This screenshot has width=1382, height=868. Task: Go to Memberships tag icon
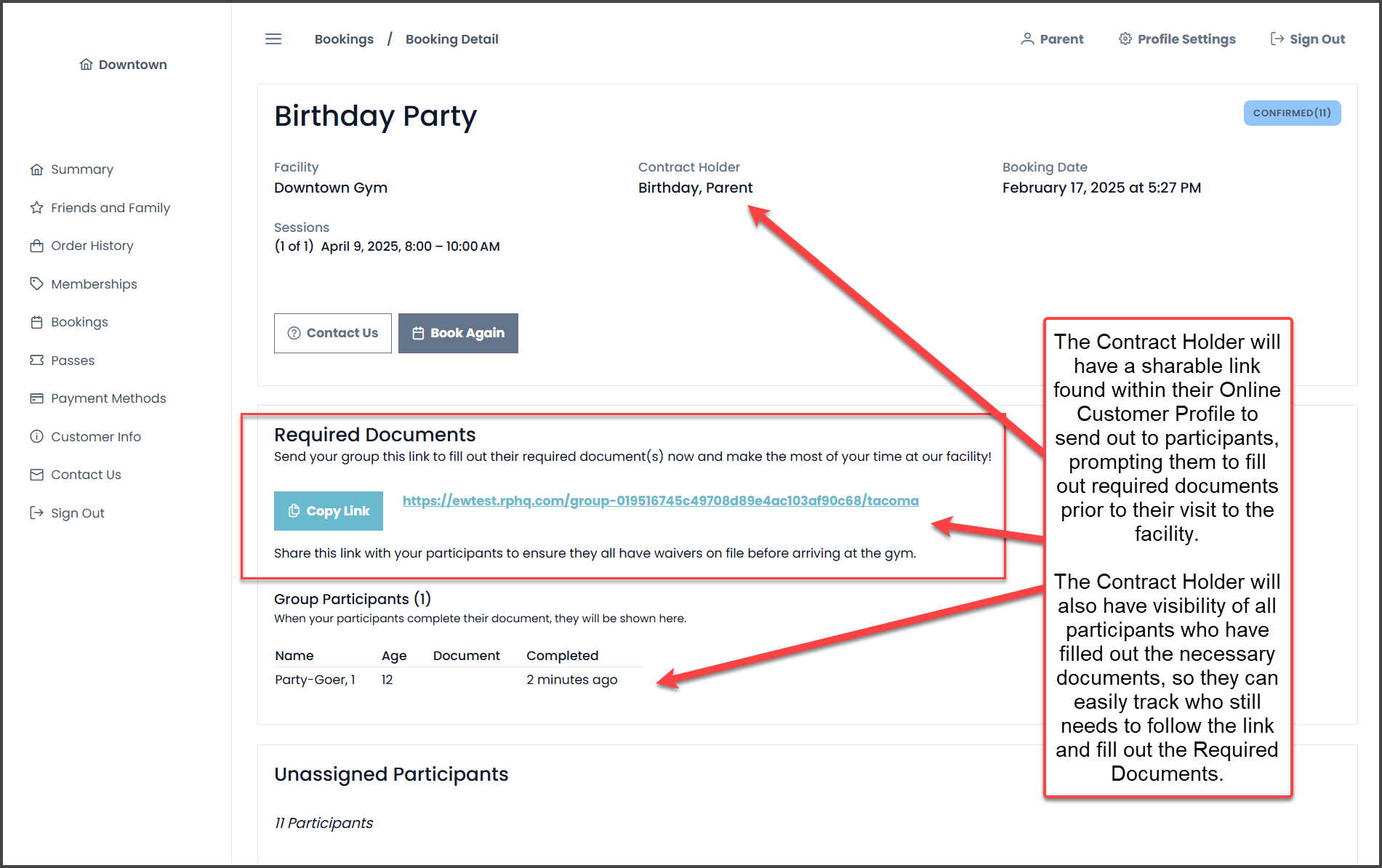click(37, 284)
